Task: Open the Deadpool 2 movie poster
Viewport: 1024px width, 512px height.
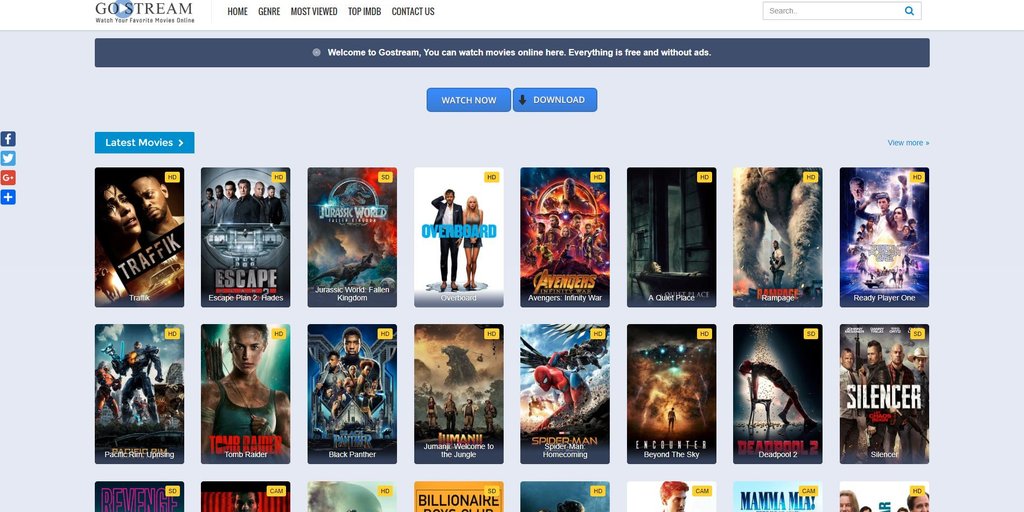Action: click(777, 392)
